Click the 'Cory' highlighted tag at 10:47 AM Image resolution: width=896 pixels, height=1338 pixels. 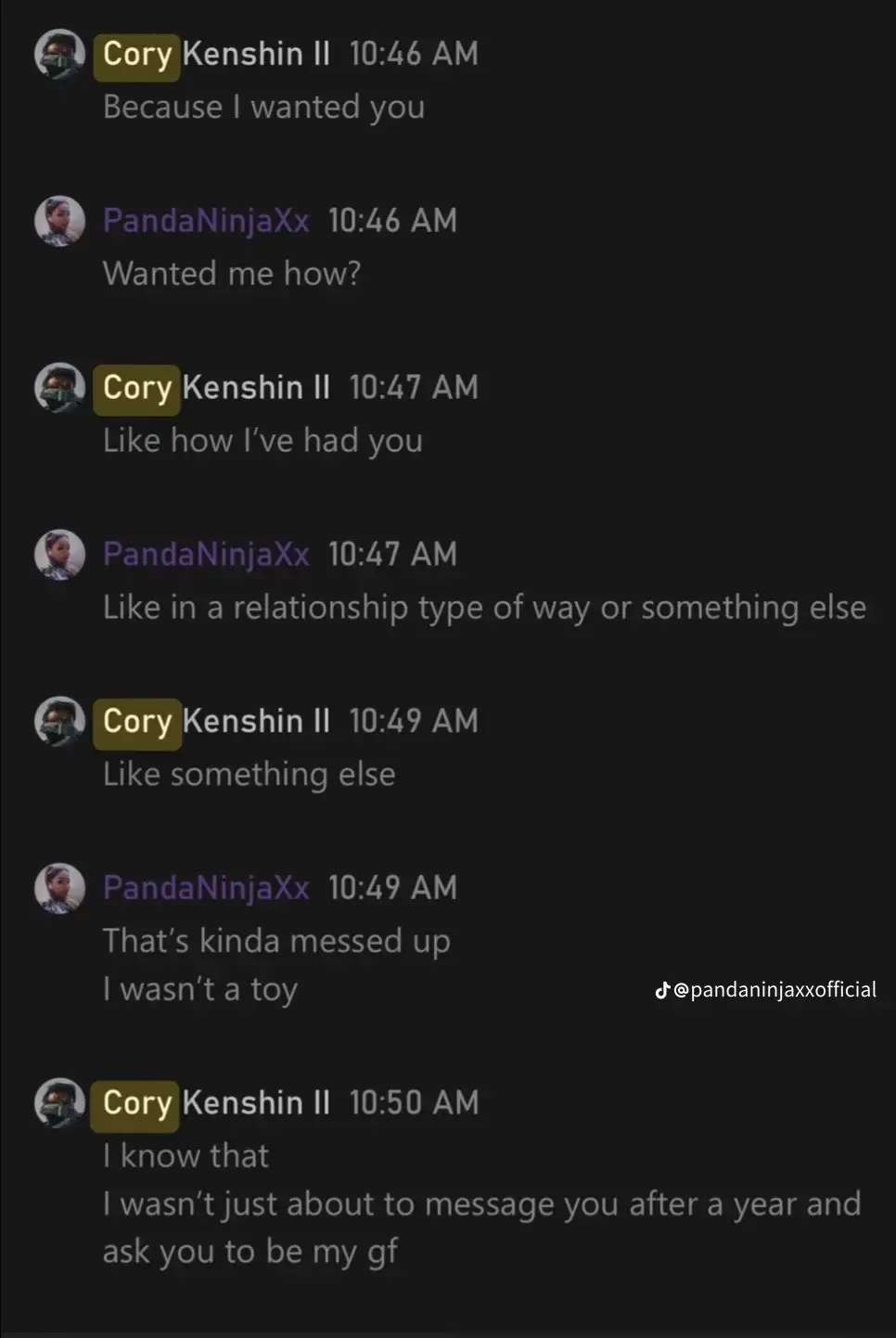[x=136, y=388]
